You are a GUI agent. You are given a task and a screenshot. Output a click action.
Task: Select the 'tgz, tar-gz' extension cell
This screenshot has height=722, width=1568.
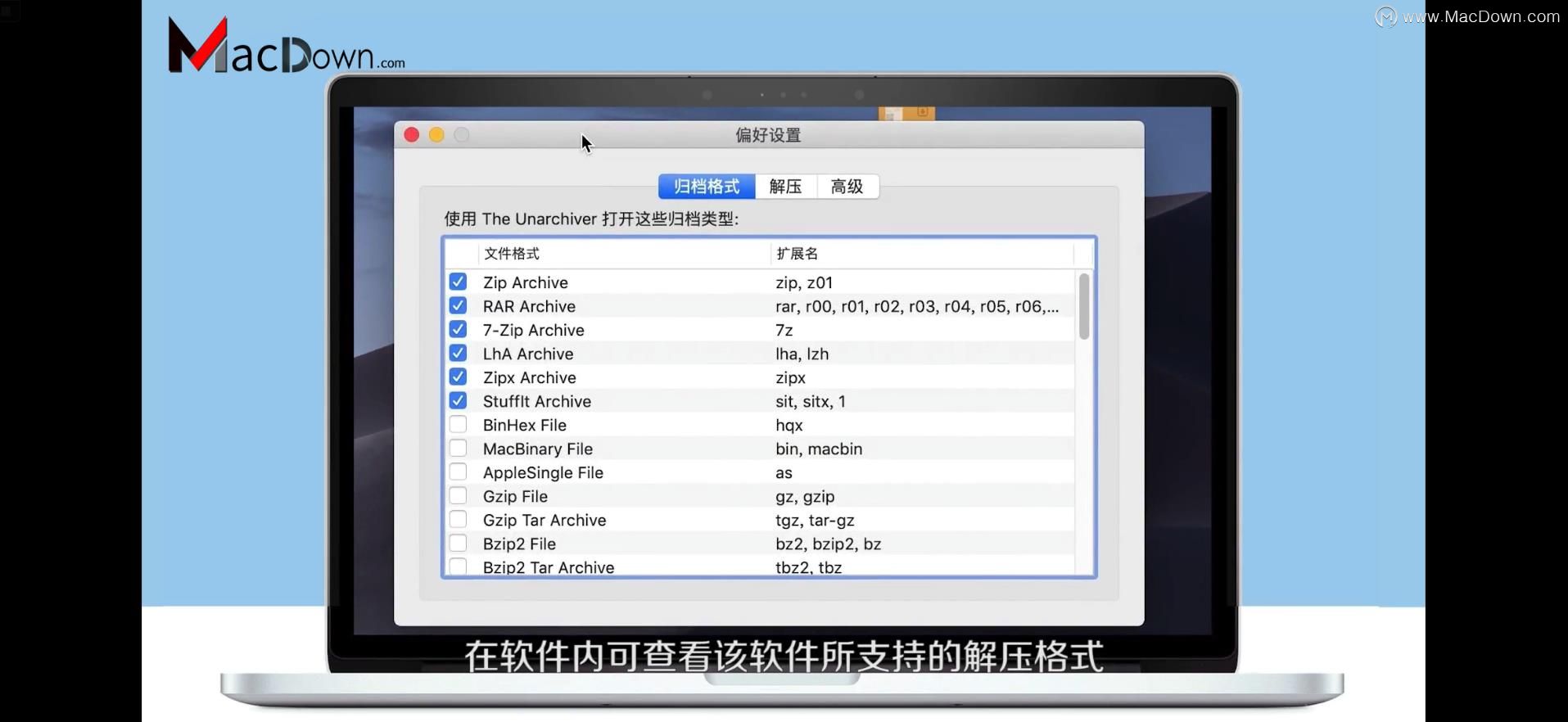[815, 520]
